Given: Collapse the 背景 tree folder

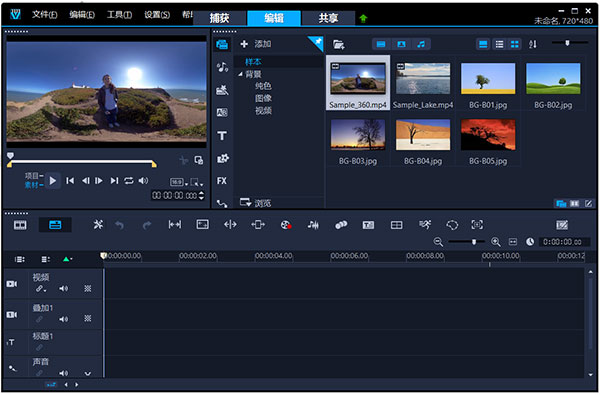Looking at the screenshot, I should tap(240, 74).
